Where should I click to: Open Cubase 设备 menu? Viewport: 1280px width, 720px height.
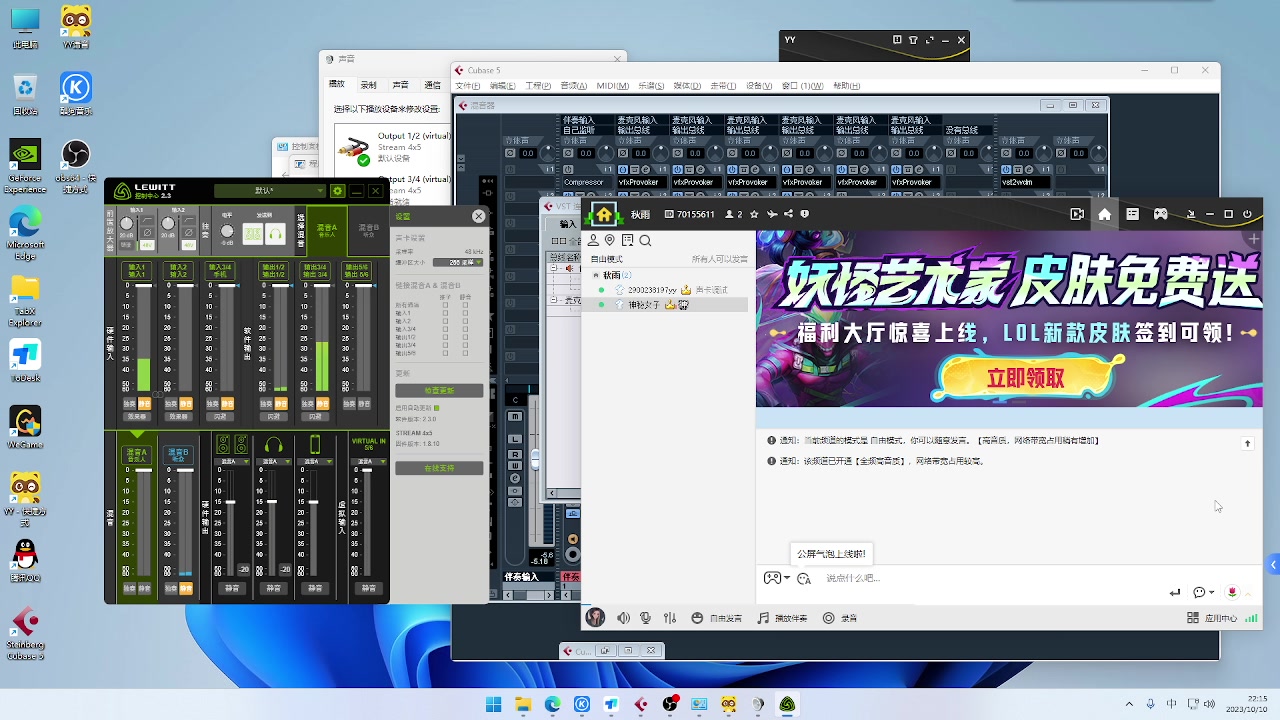coord(760,86)
